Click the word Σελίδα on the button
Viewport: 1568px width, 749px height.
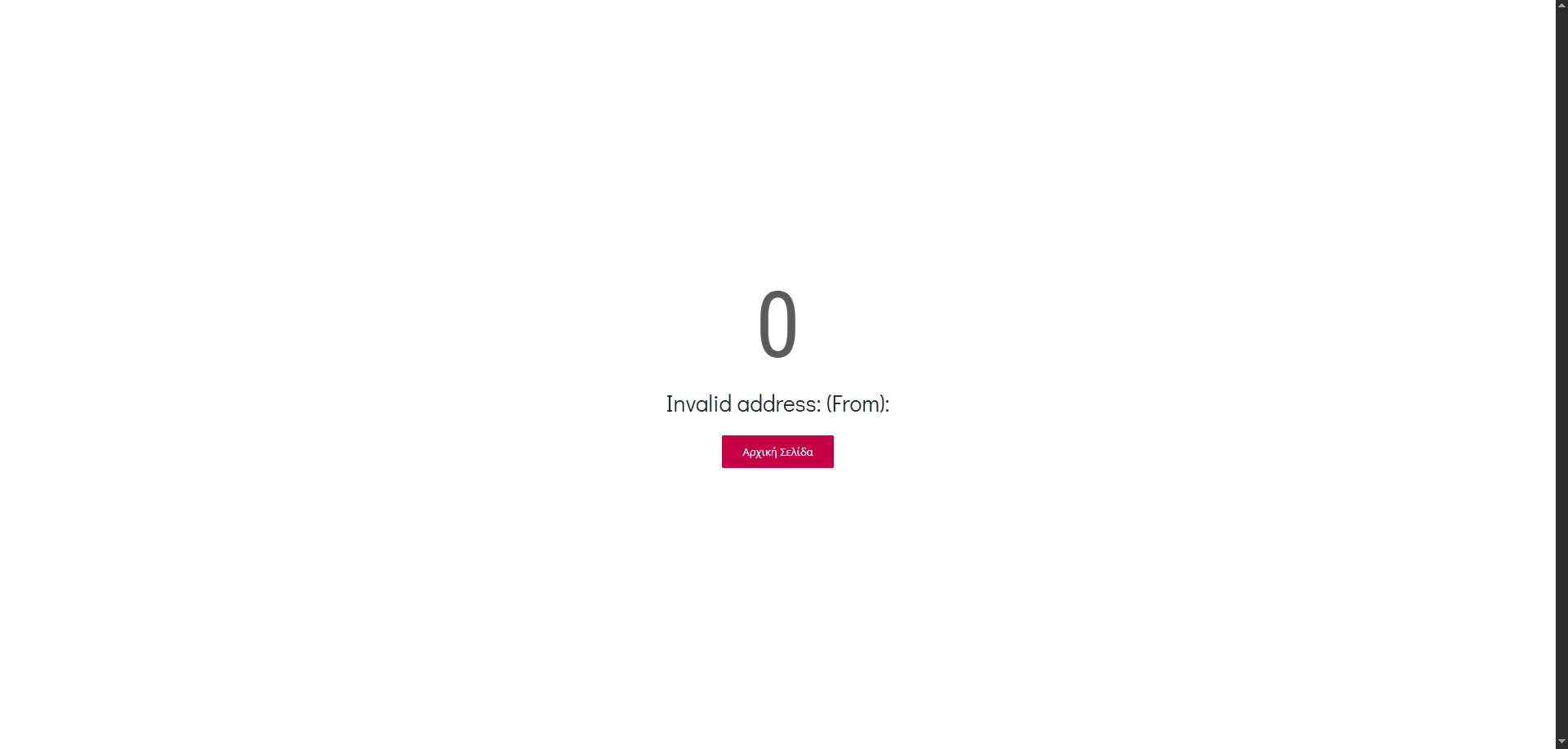point(796,452)
